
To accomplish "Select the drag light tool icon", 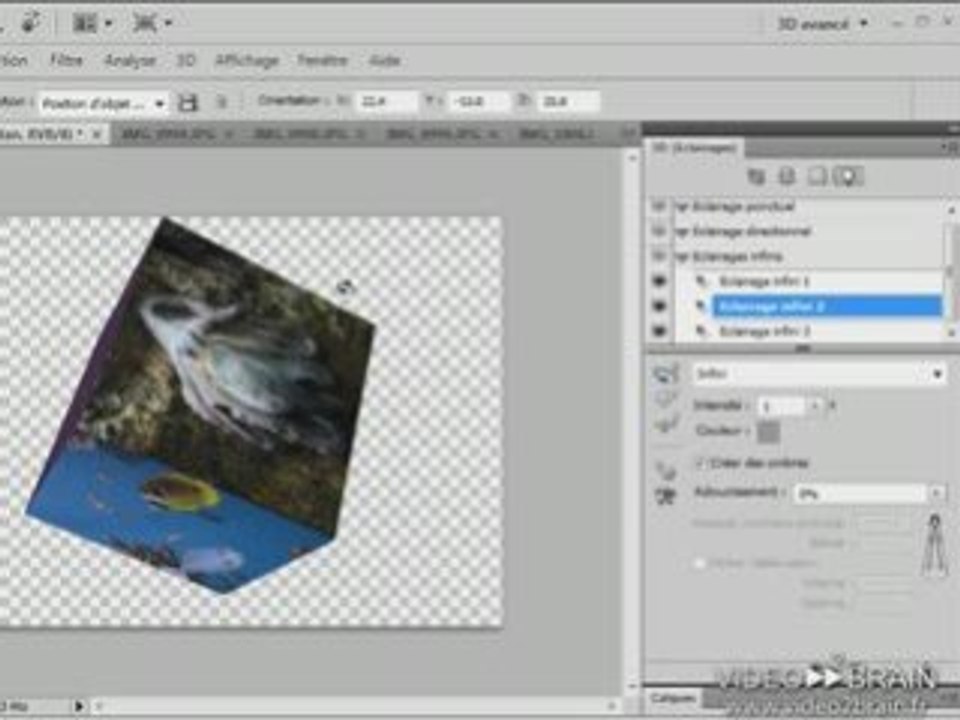I will coord(666,399).
